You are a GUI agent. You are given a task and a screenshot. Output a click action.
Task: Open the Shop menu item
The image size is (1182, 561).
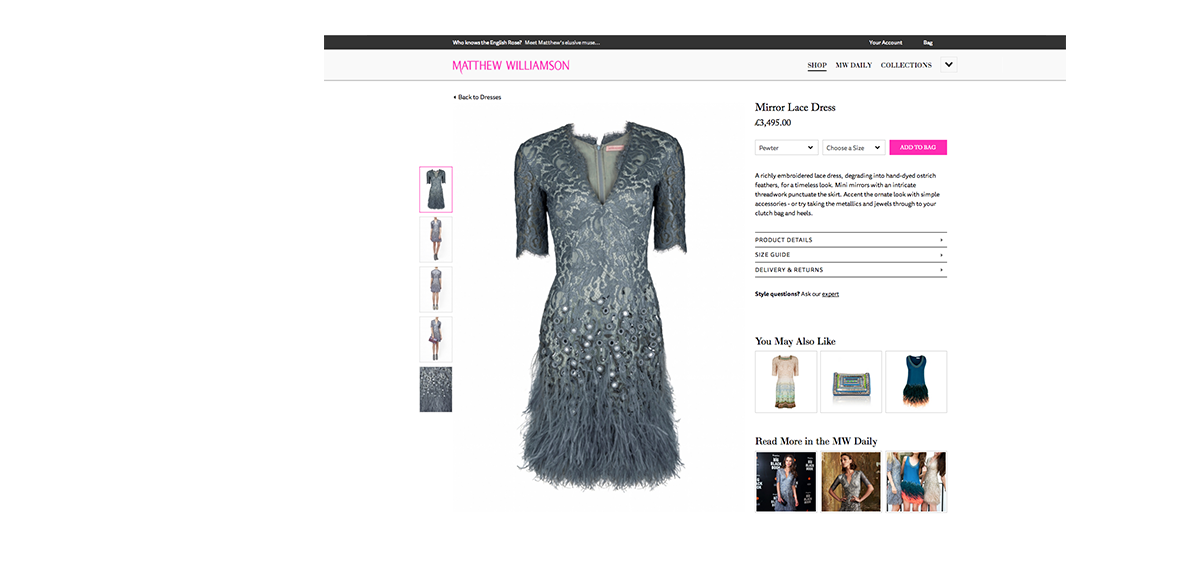pos(817,66)
